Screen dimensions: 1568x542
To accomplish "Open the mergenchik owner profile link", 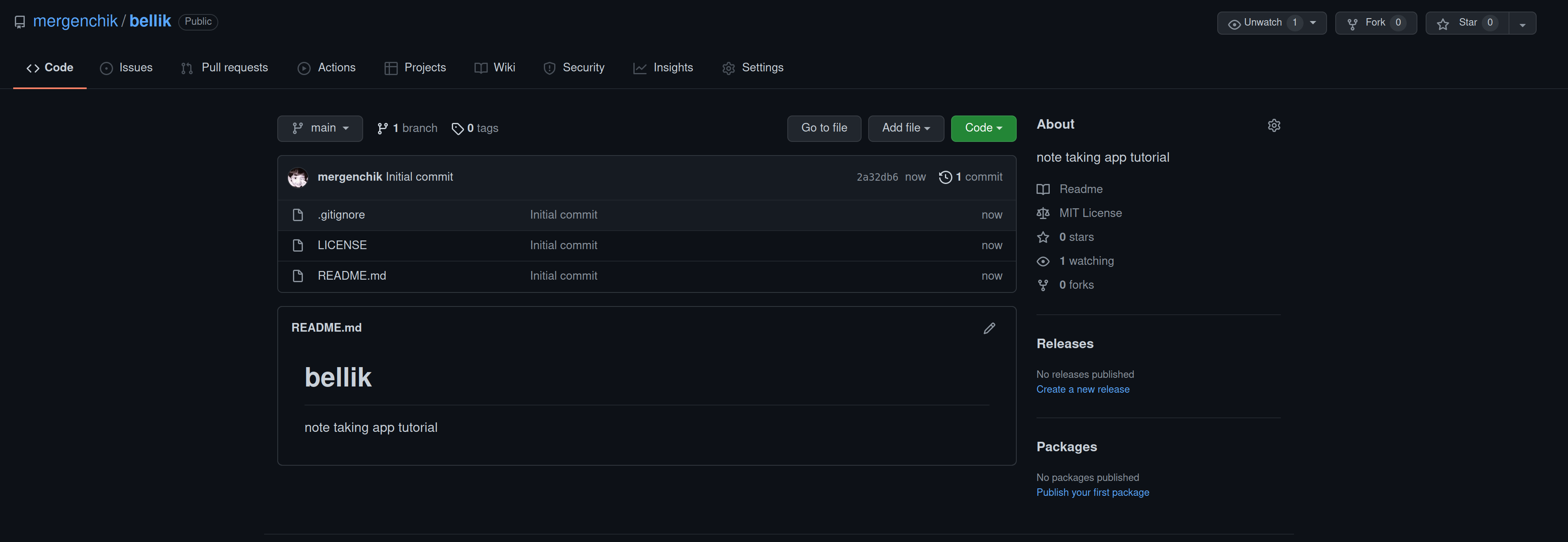I will coord(75,21).
